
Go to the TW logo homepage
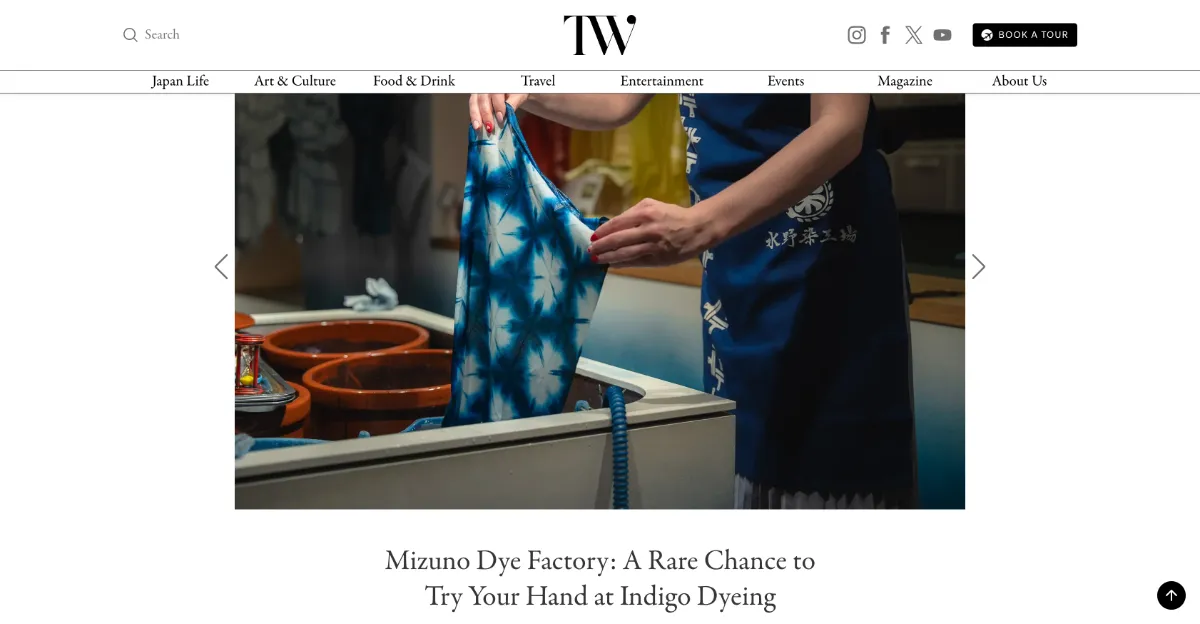point(600,35)
